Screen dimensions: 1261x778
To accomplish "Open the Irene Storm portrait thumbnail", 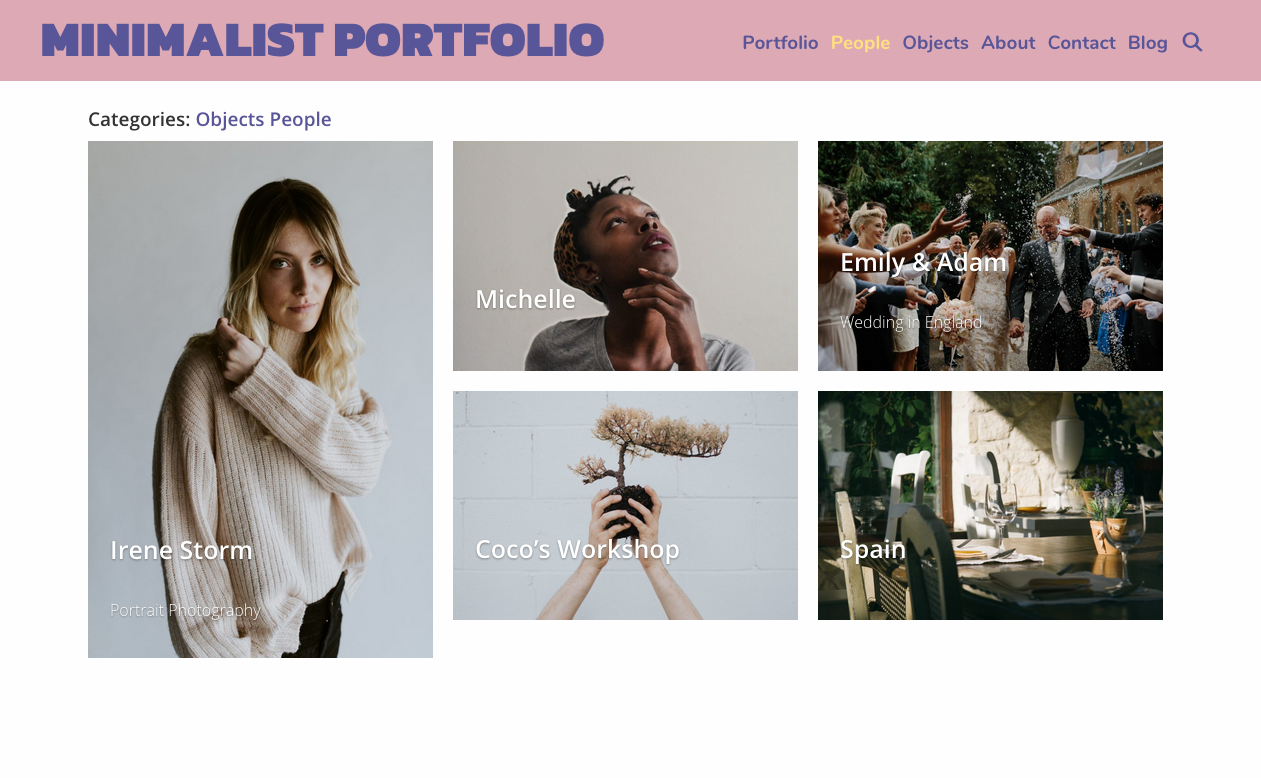I will click(x=260, y=399).
